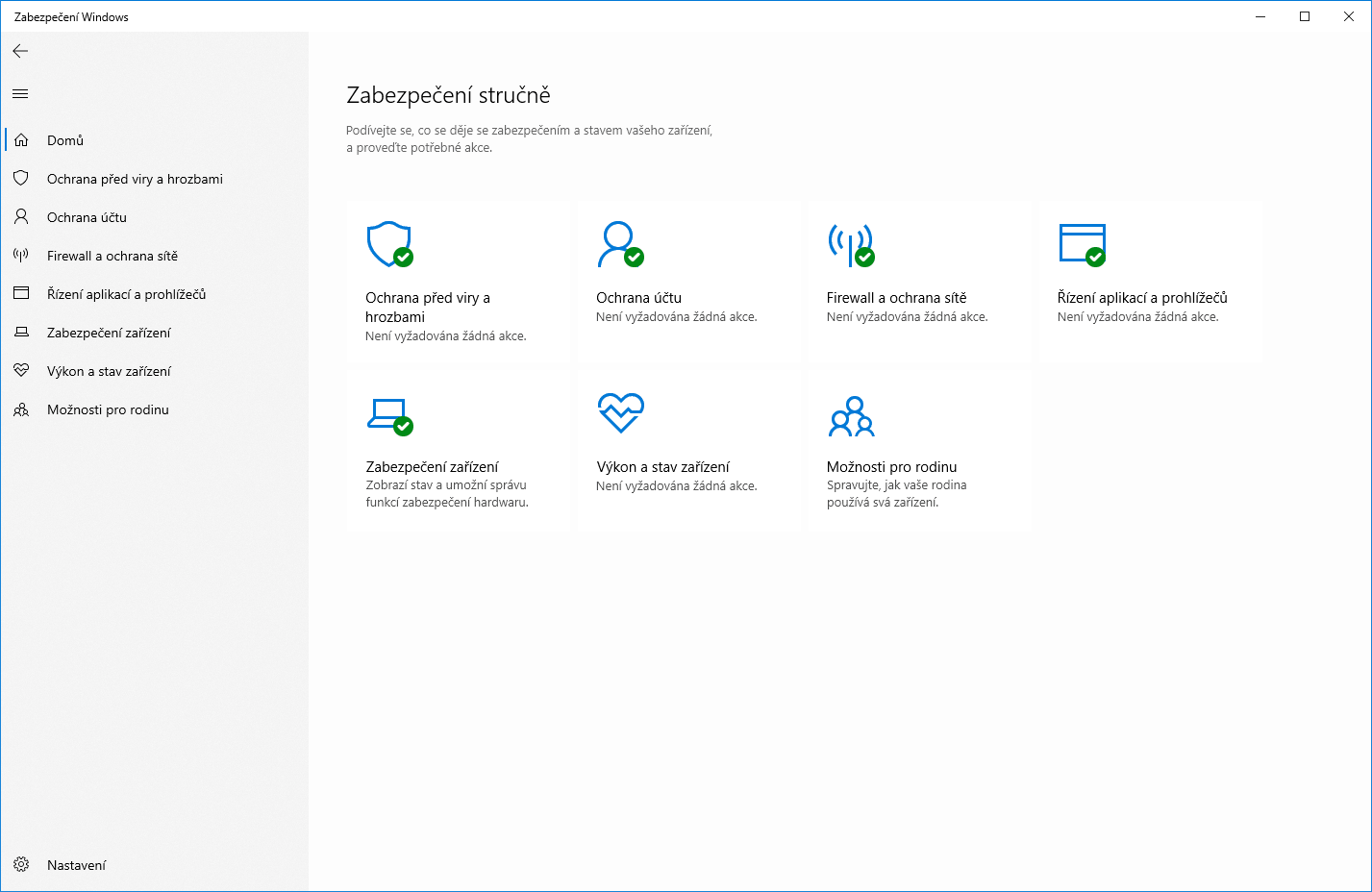1372x892 pixels.
Task: Click the Nastavení gear icon
Action: [21, 865]
